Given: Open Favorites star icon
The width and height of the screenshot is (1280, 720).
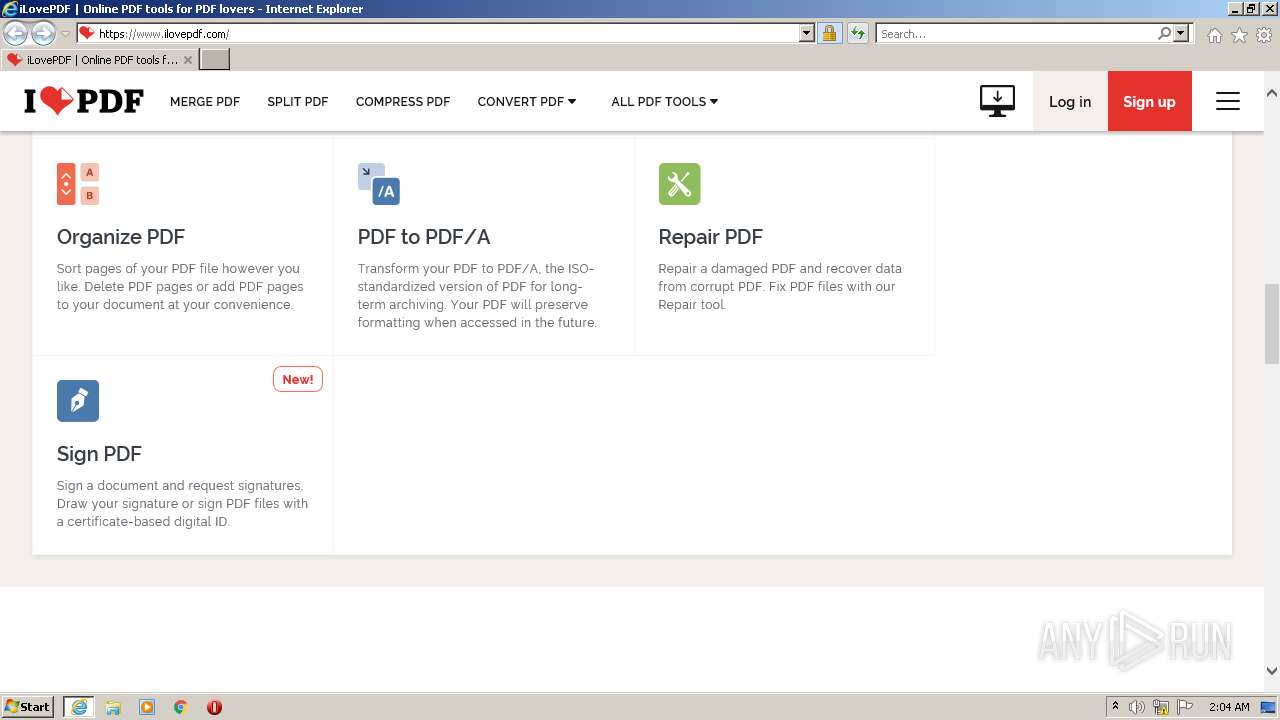Looking at the screenshot, I should (x=1239, y=35).
